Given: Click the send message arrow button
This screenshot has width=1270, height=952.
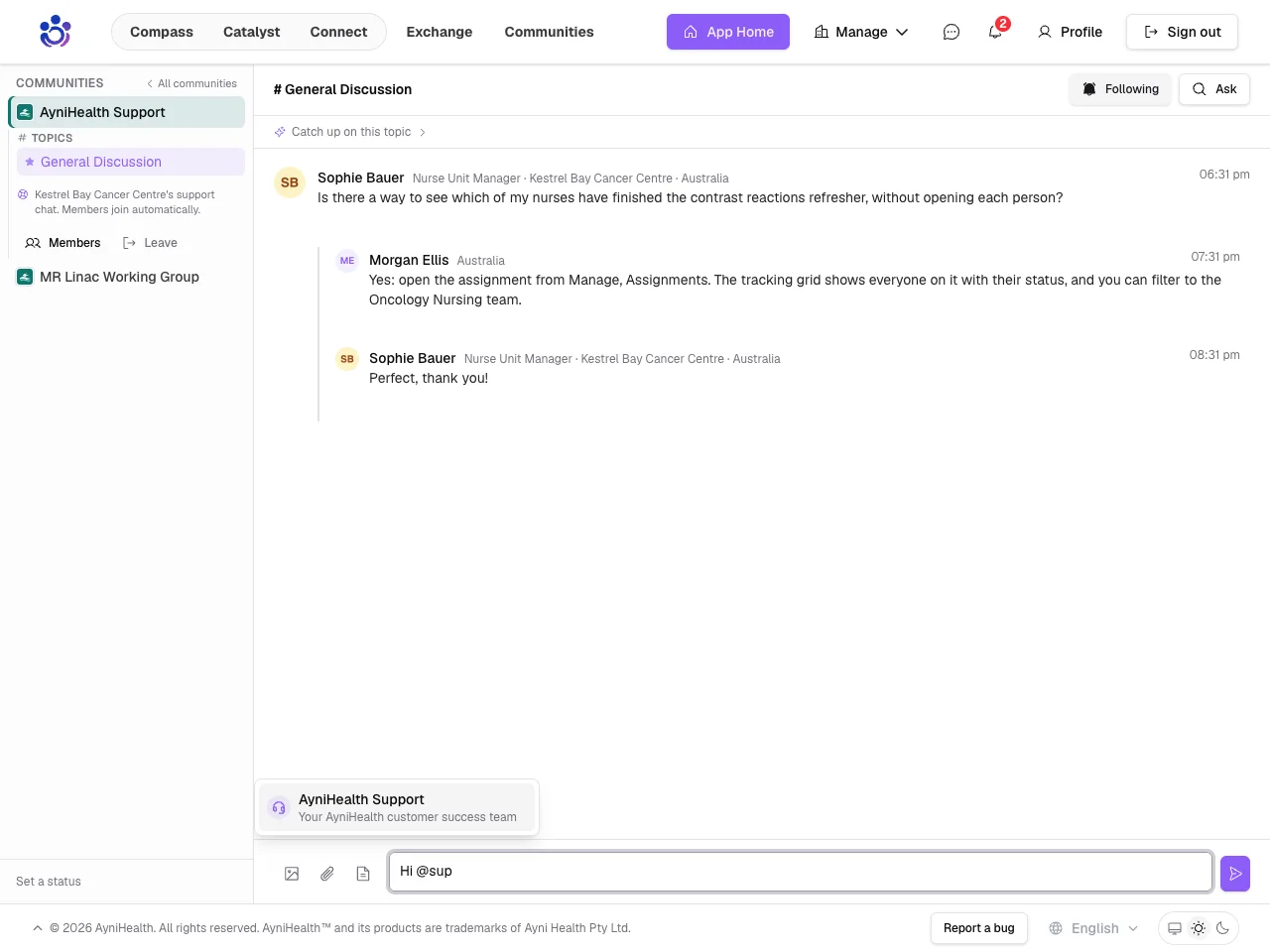Looking at the screenshot, I should (1235, 874).
